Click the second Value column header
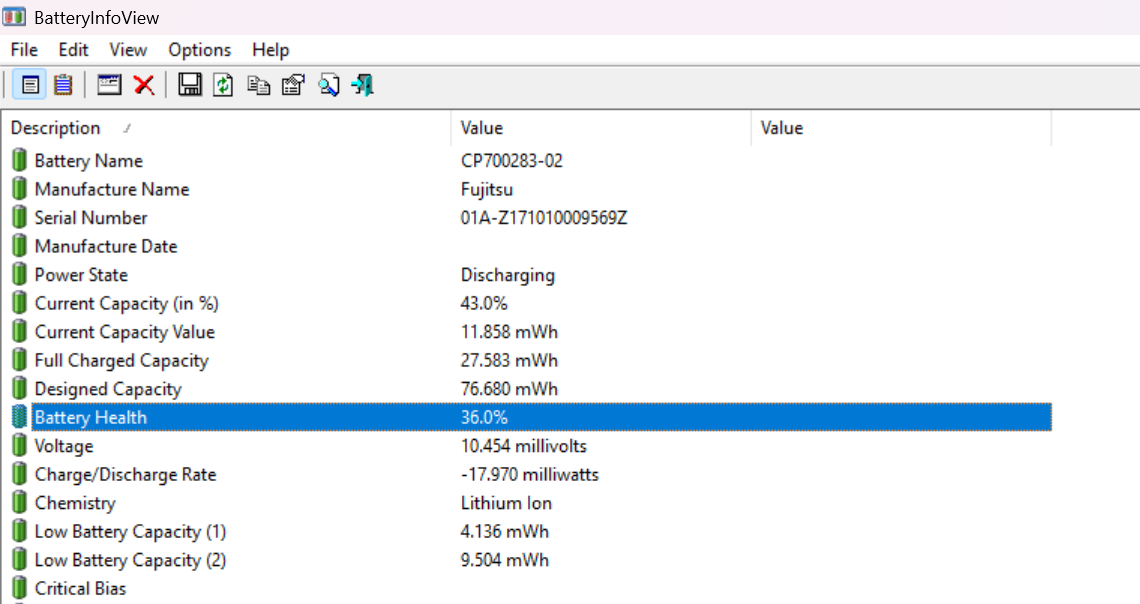 [x=902, y=128]
